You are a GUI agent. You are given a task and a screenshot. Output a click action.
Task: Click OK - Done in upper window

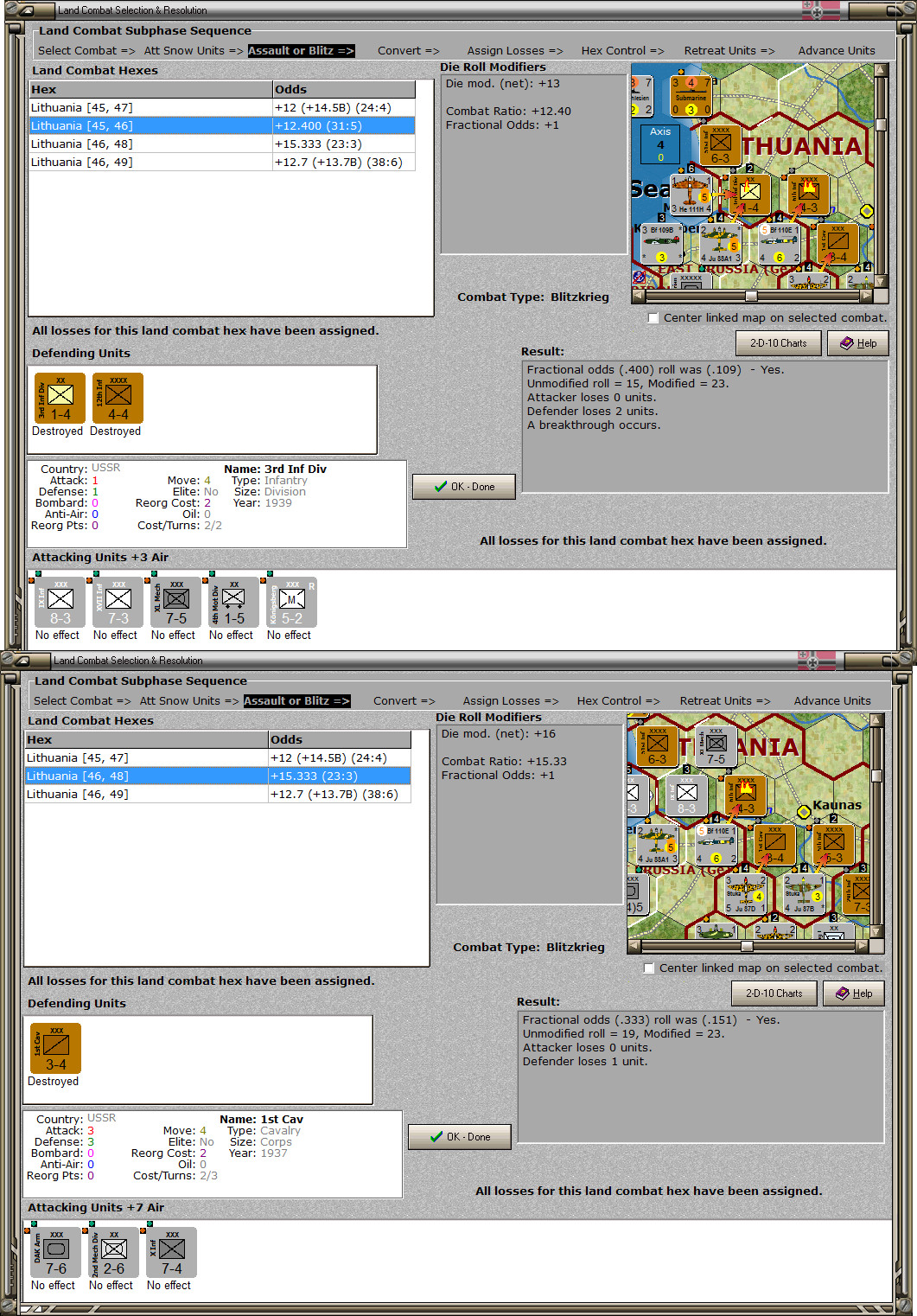pyautogui.click(x=464, y=487)
